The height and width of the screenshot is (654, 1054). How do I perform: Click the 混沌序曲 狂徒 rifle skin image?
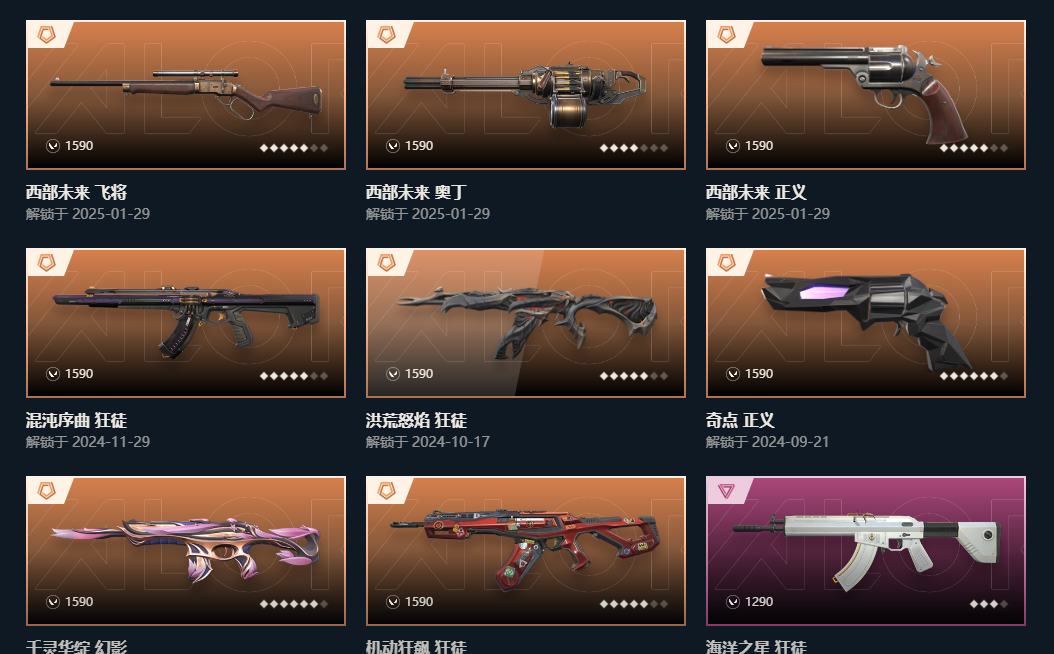tap(186, 323)
